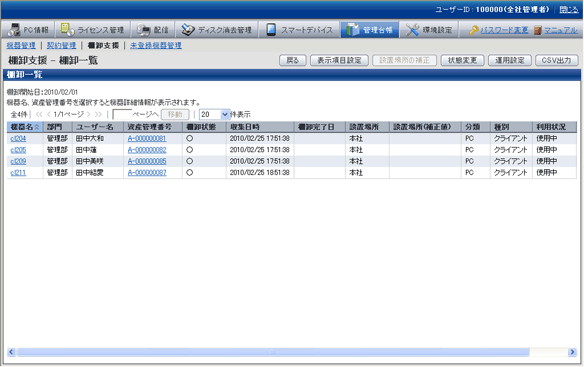
Task: Open asset number A-000000081 link
Action: pyautogui.click(x=147, y=139)
